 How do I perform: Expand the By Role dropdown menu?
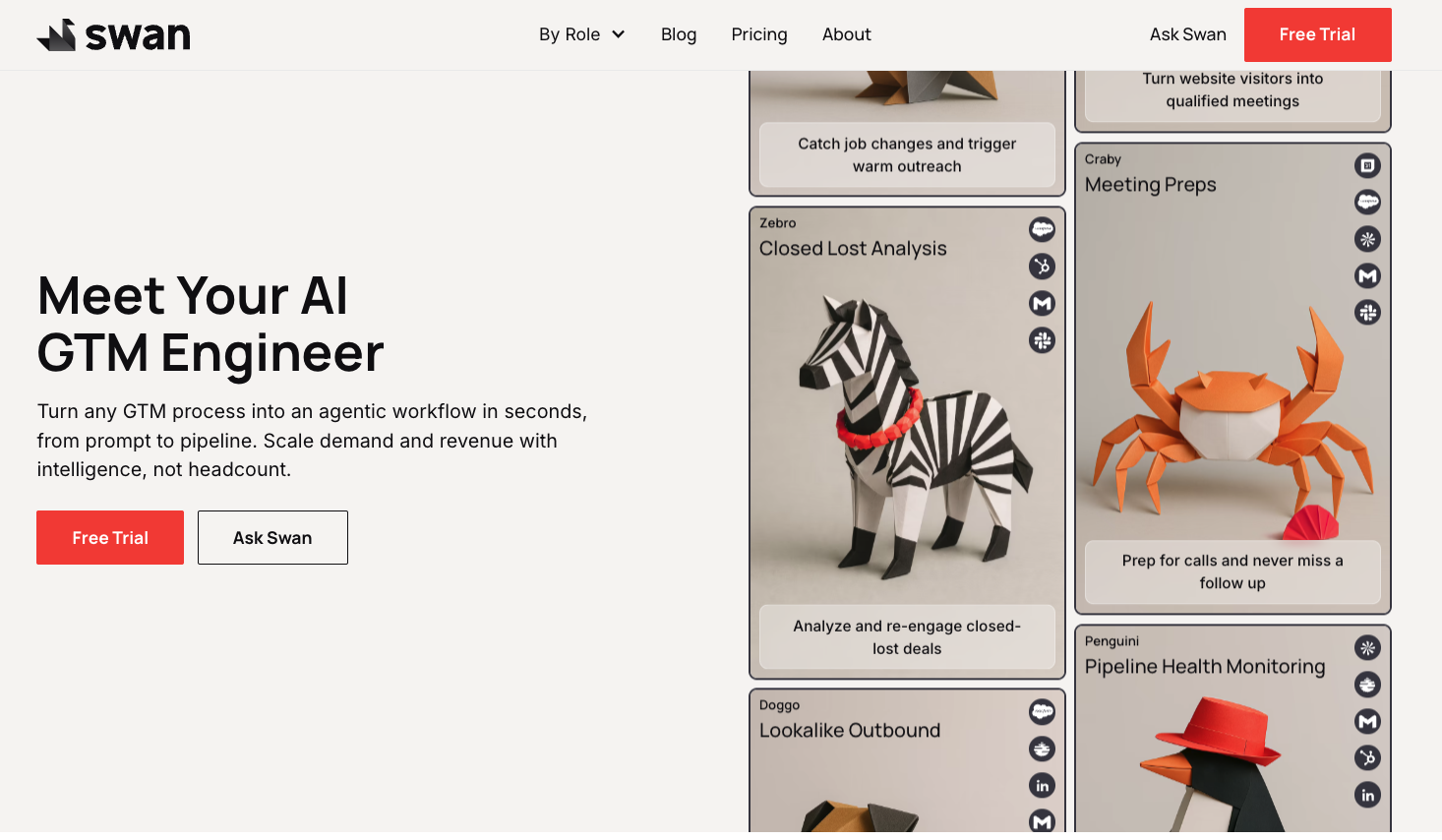[582, 34]
